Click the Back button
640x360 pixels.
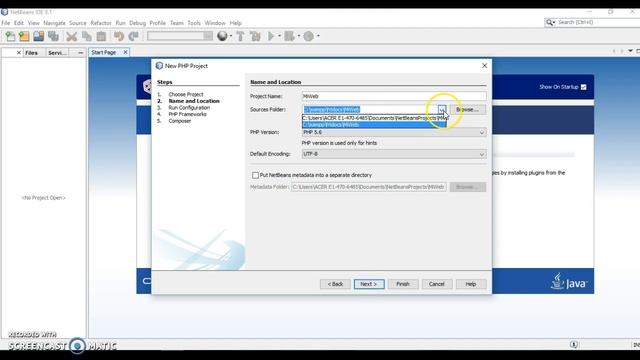(335, 284)
